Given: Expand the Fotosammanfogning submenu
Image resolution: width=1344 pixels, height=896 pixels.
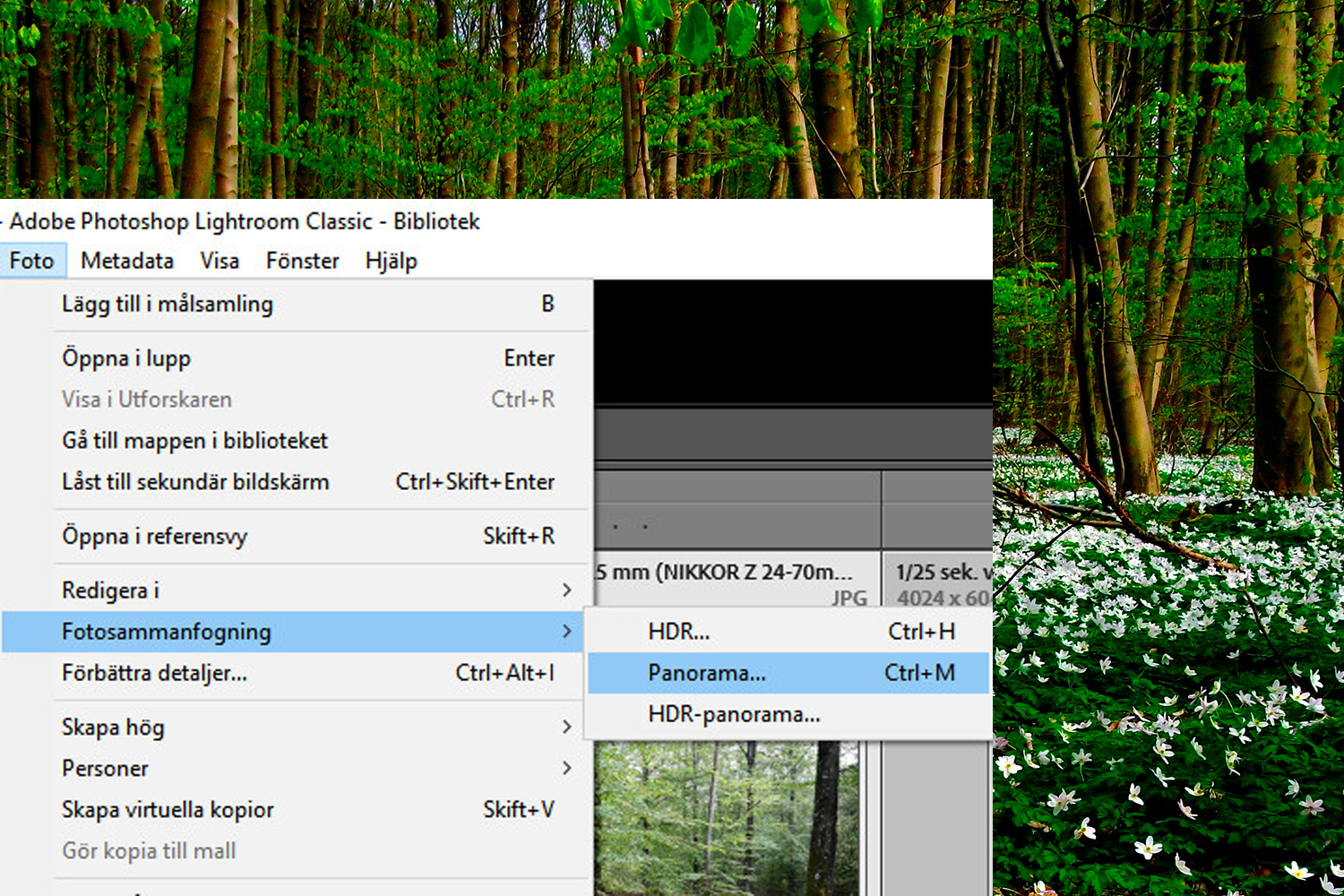Looking at the screenshot, I should [x=168, y=631].
